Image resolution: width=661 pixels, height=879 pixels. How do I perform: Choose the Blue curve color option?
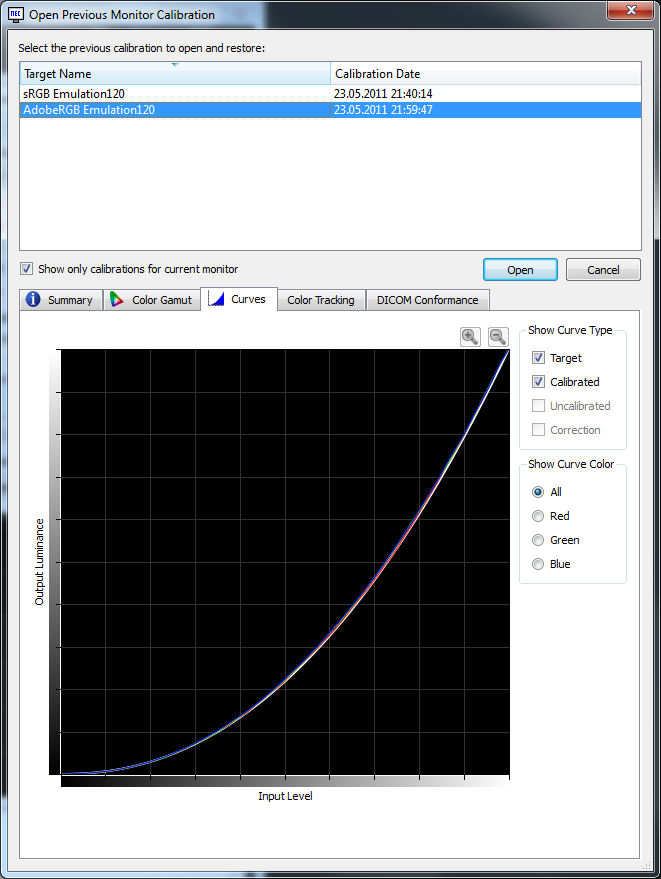click(539, 564)
